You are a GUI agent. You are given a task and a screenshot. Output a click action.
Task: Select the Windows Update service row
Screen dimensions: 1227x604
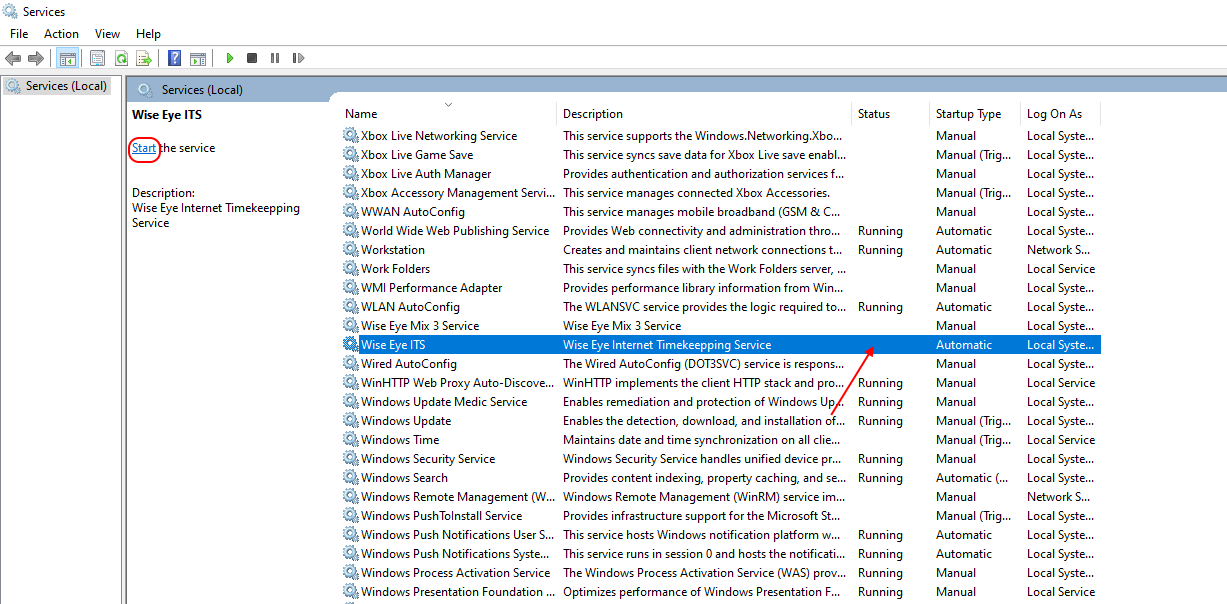[406, 421]
